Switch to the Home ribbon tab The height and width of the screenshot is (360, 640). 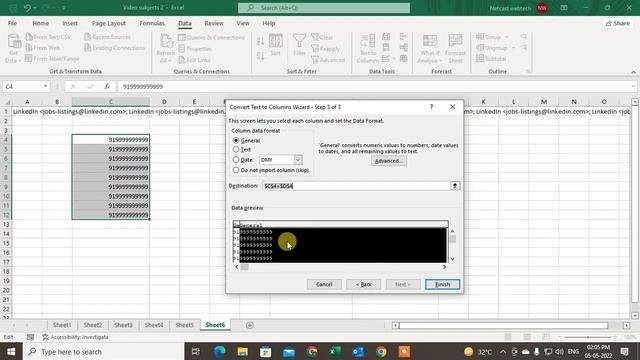[40, 23]
